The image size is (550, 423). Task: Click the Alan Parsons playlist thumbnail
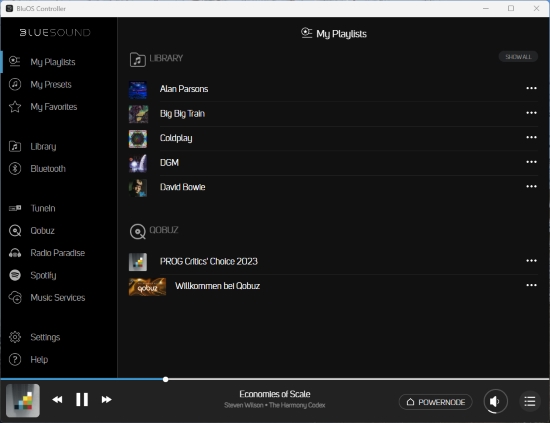(138, 89)
